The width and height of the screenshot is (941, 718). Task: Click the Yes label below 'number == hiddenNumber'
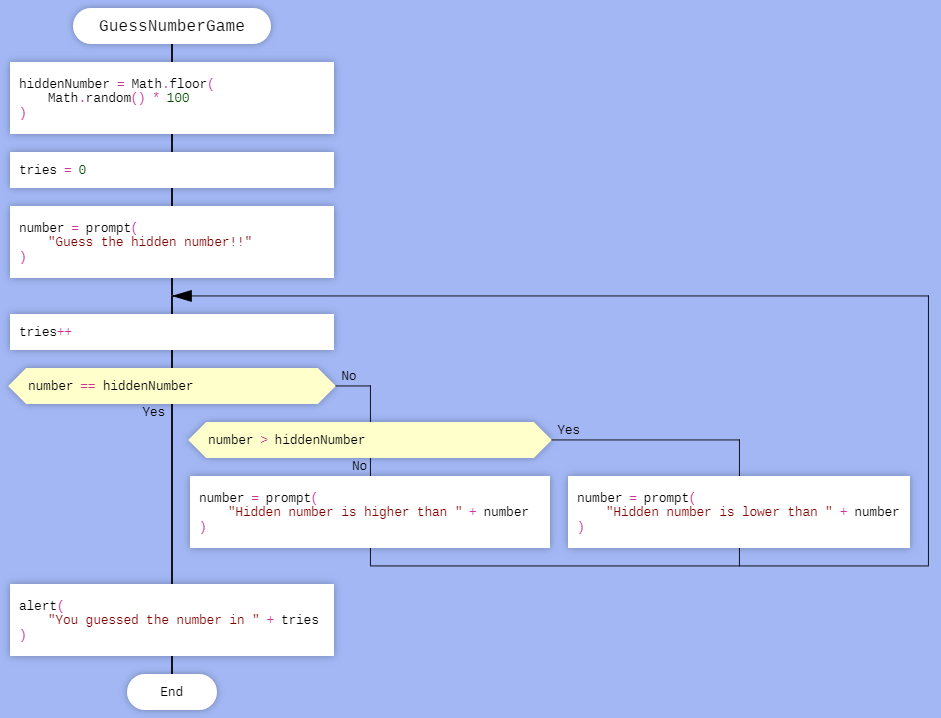[153, 412]
